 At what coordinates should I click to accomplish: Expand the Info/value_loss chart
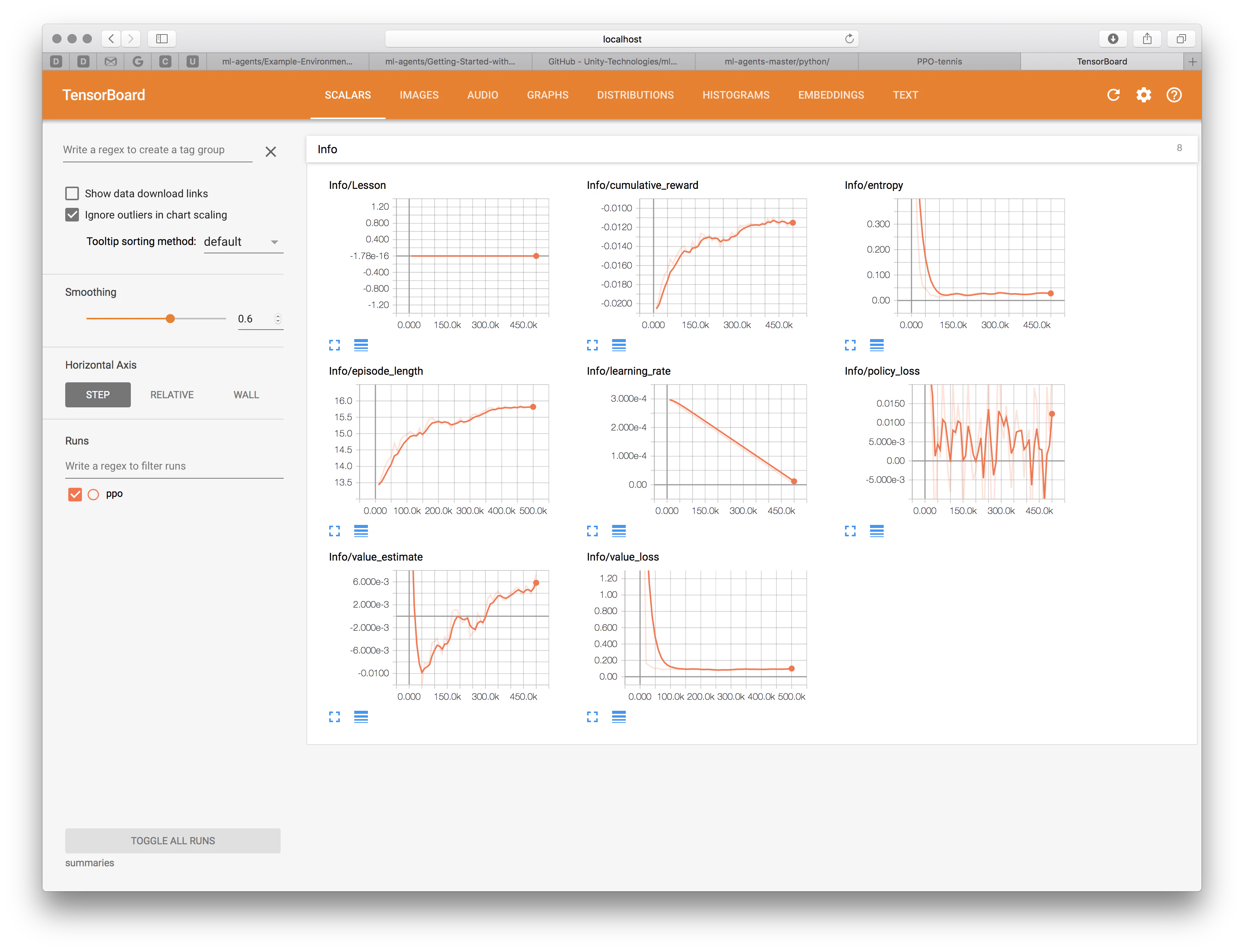click(592, 717)
